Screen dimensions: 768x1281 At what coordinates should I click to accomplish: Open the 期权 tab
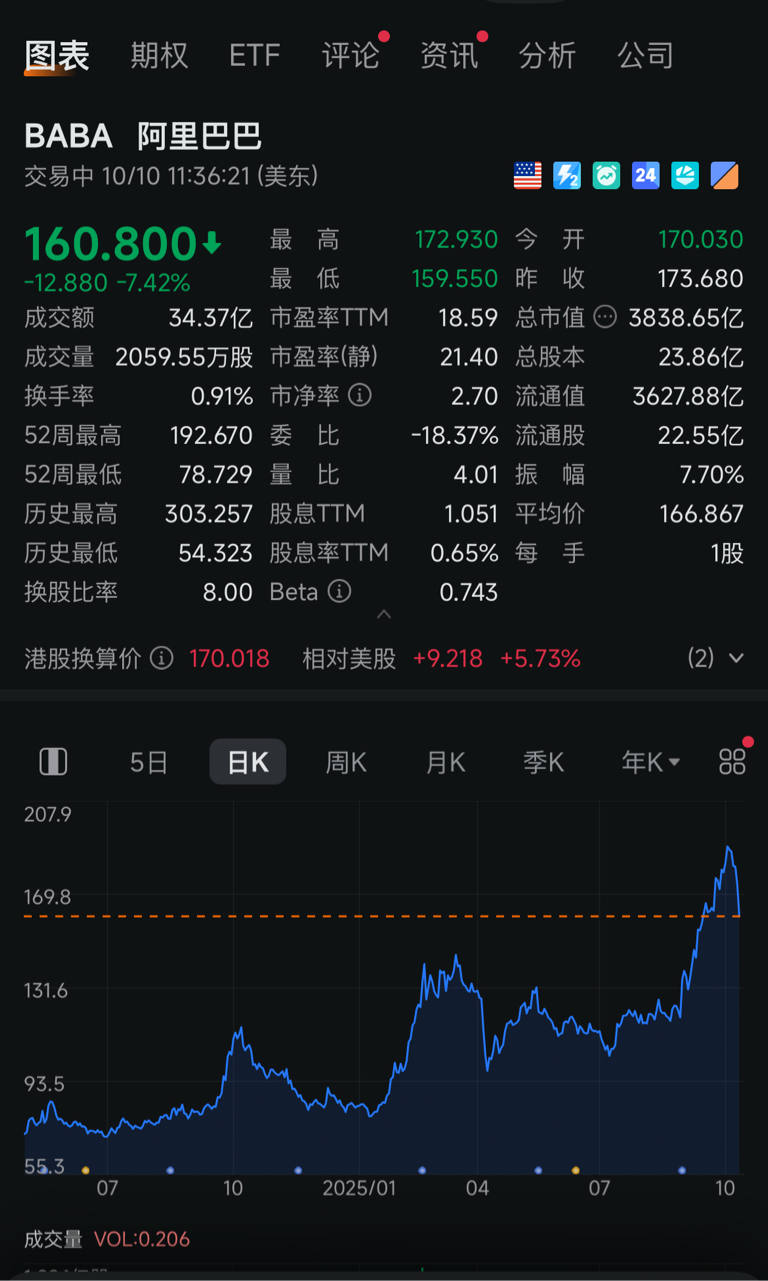159,55
